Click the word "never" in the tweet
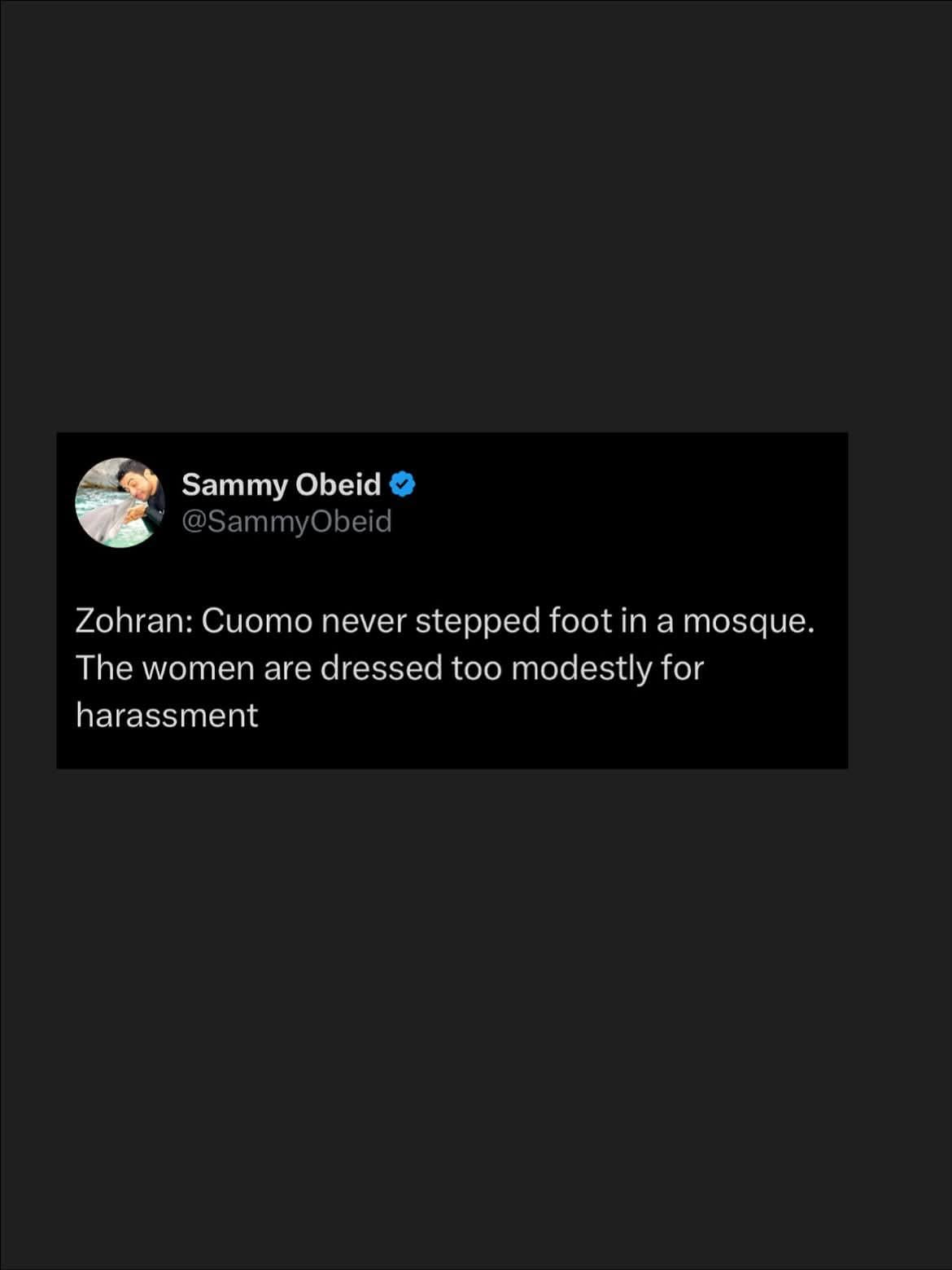 click(x=363, y=621)
